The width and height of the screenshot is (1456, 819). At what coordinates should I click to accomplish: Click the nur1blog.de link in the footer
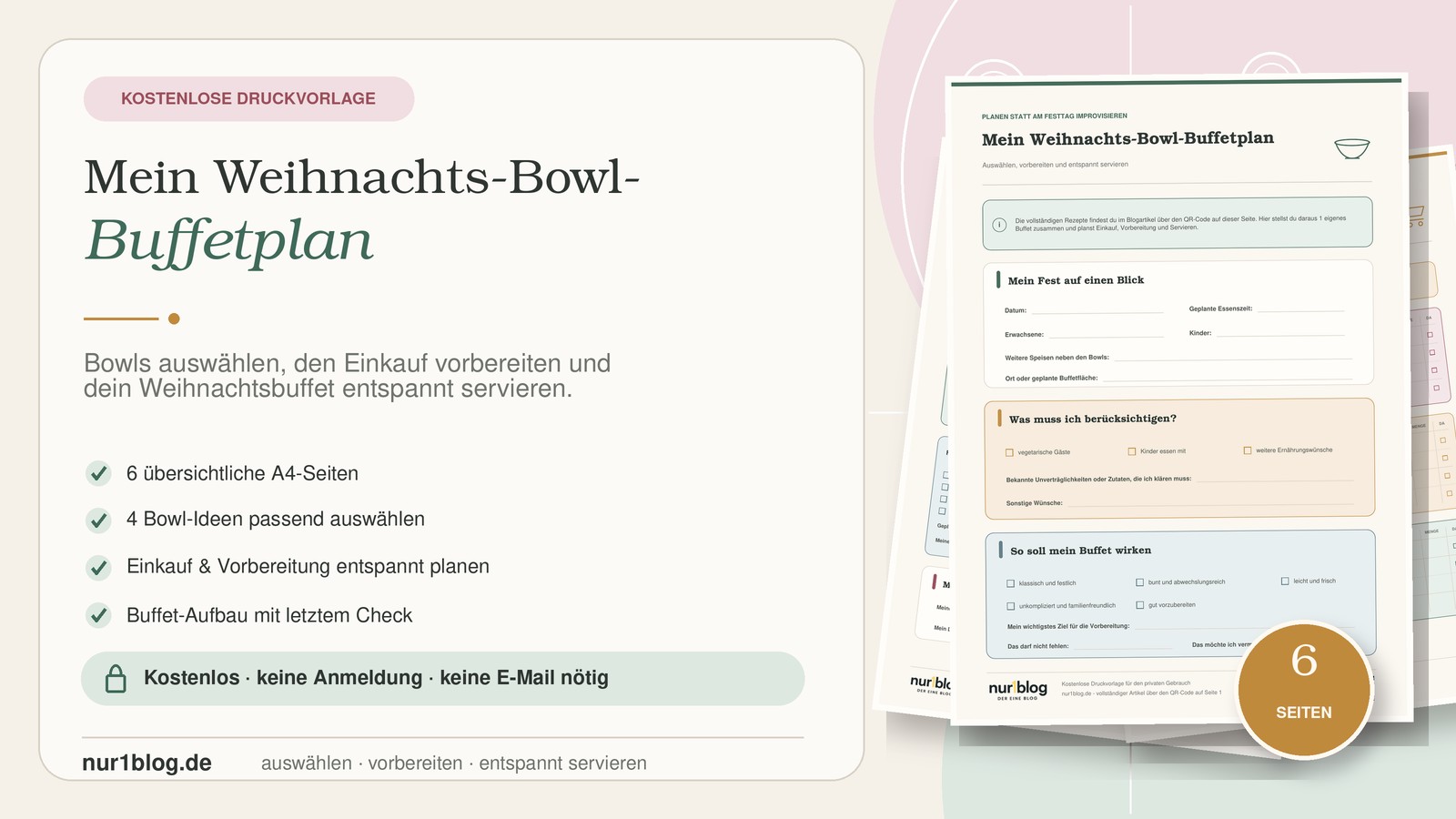point(147,763)
